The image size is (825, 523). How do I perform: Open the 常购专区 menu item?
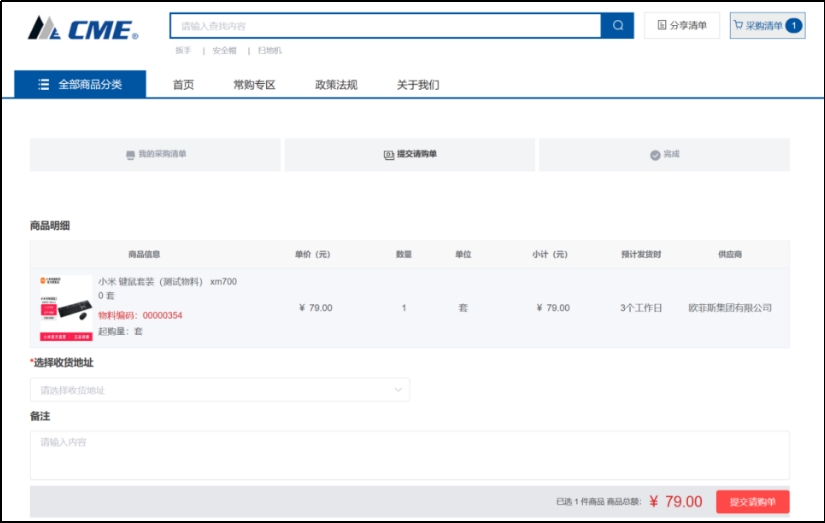[254, 85]
